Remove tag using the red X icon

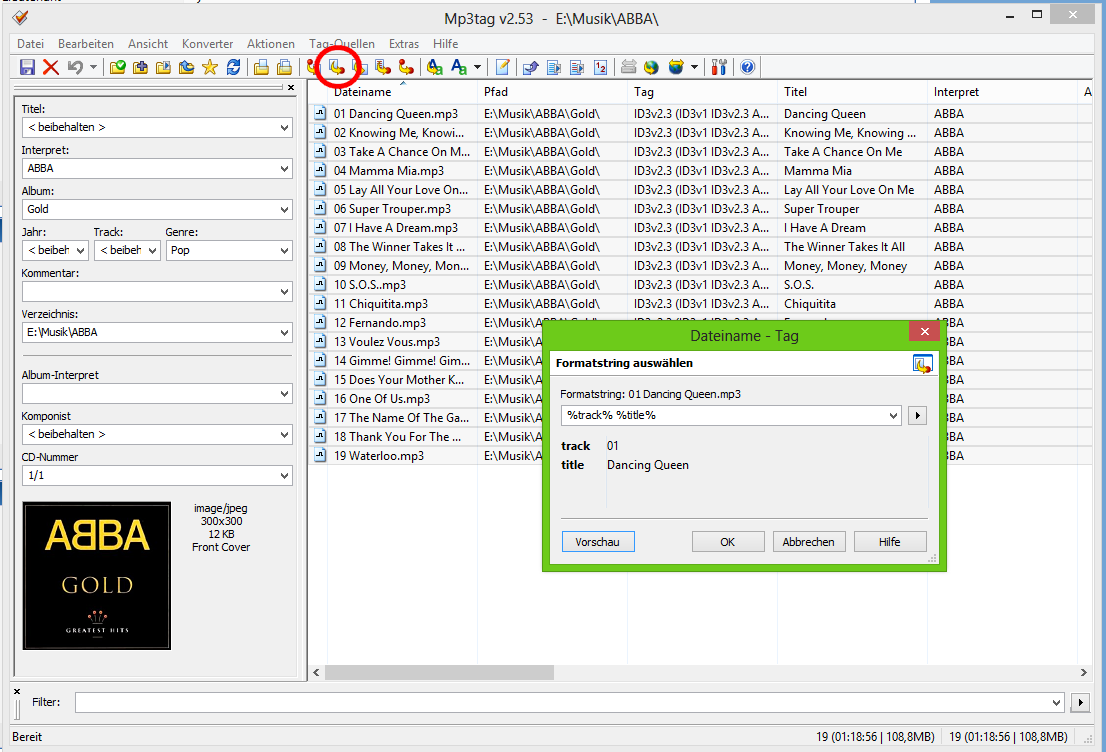tap(51, 67)
